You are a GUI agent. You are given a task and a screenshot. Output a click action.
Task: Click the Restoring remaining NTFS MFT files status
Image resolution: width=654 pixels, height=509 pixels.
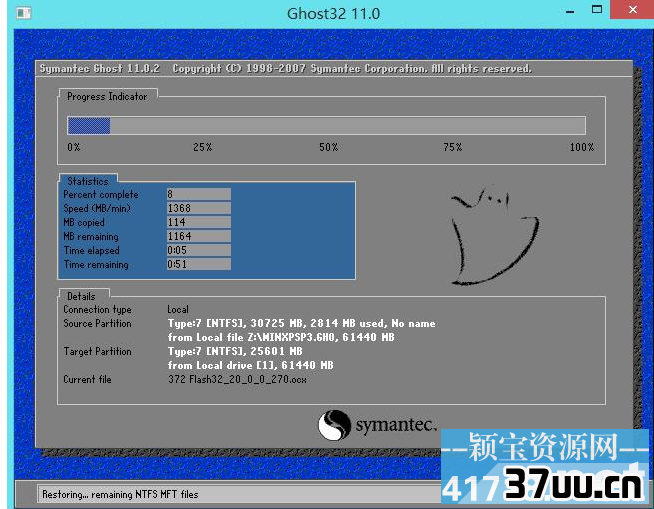click(x=120, y=494)
